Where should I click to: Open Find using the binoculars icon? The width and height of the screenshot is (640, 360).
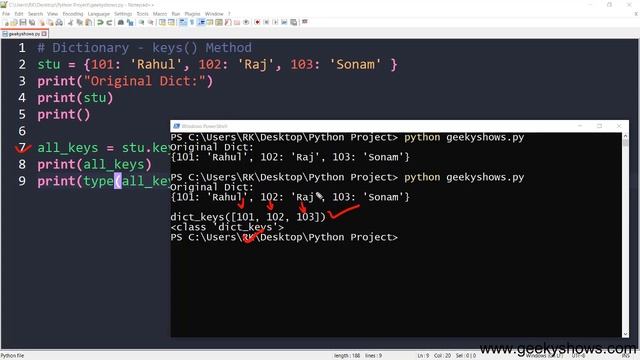(121, 22)
